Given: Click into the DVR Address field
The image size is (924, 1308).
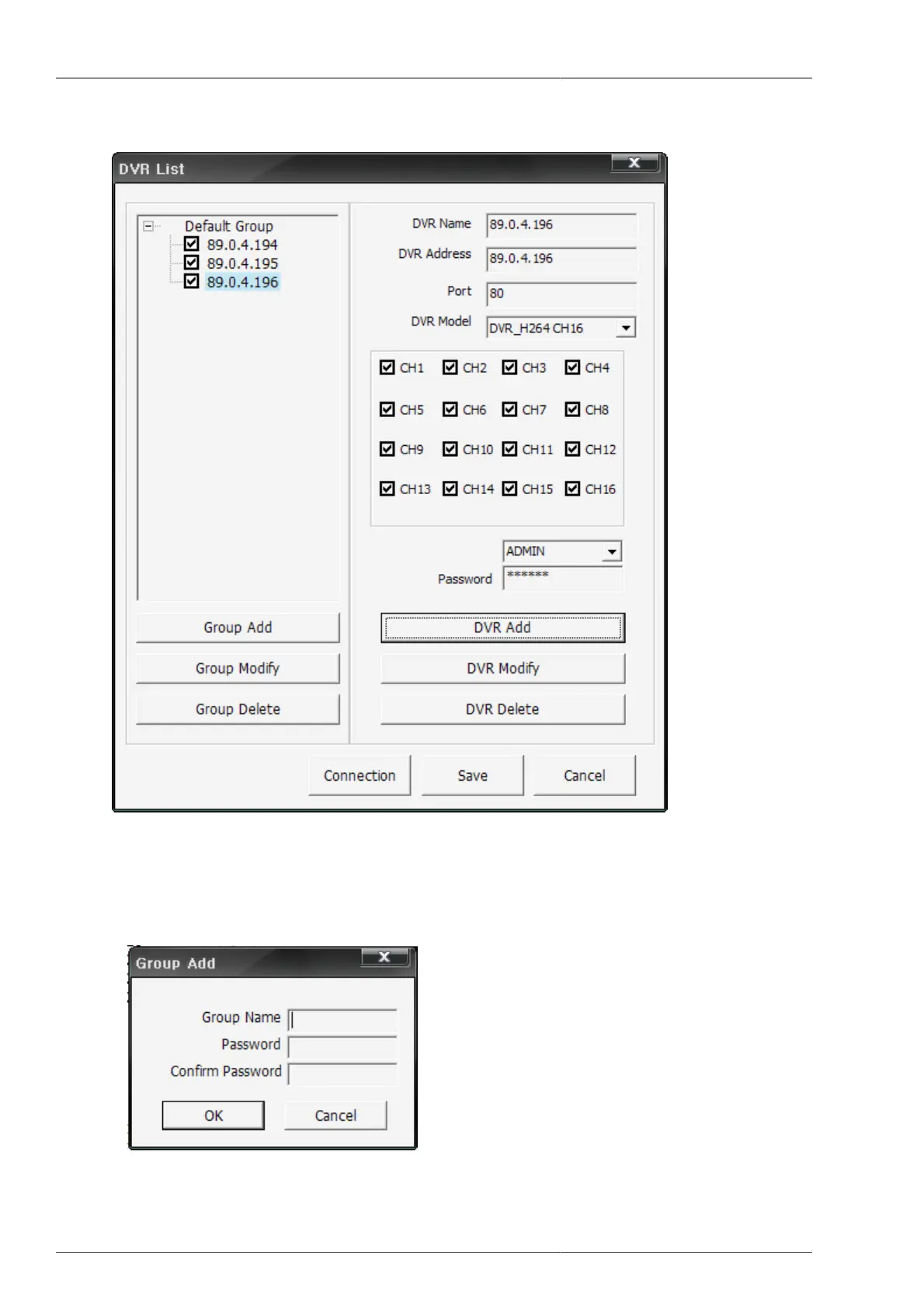Looking at the screenshot, I should 561,259.
